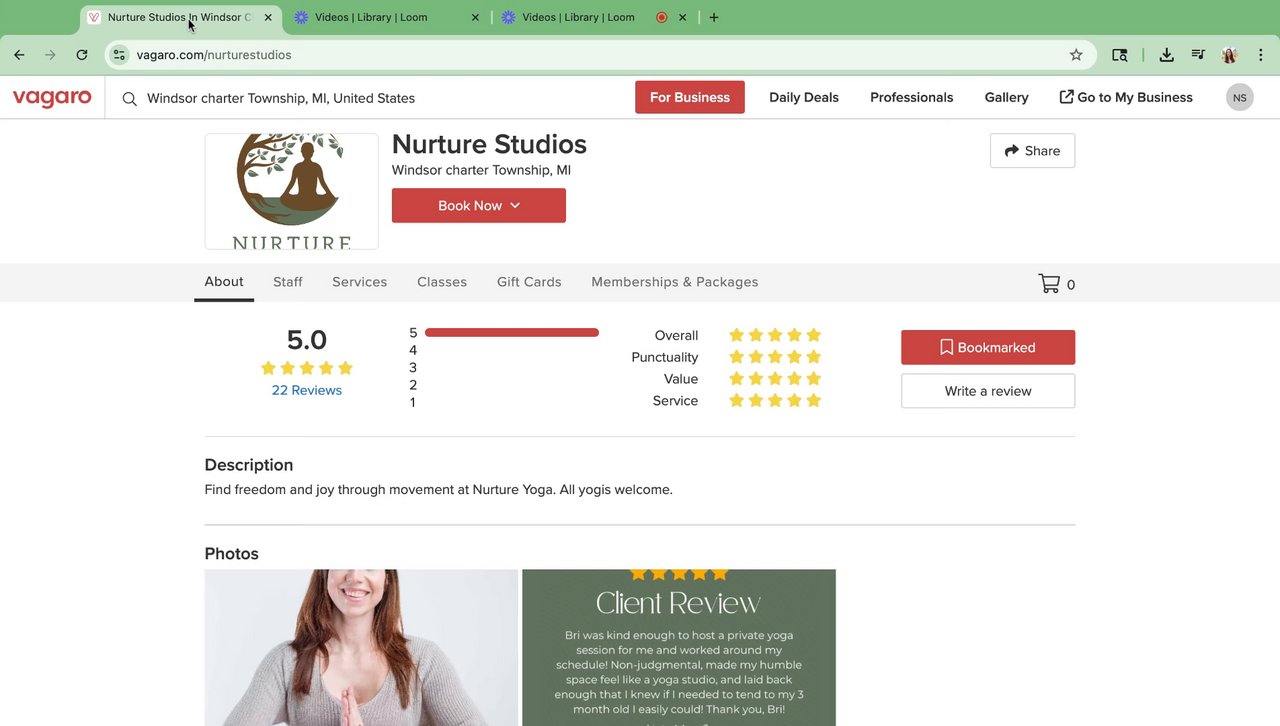Click the Overall star rating
This screenshot has width=1280, height=726.
(775, 335)
